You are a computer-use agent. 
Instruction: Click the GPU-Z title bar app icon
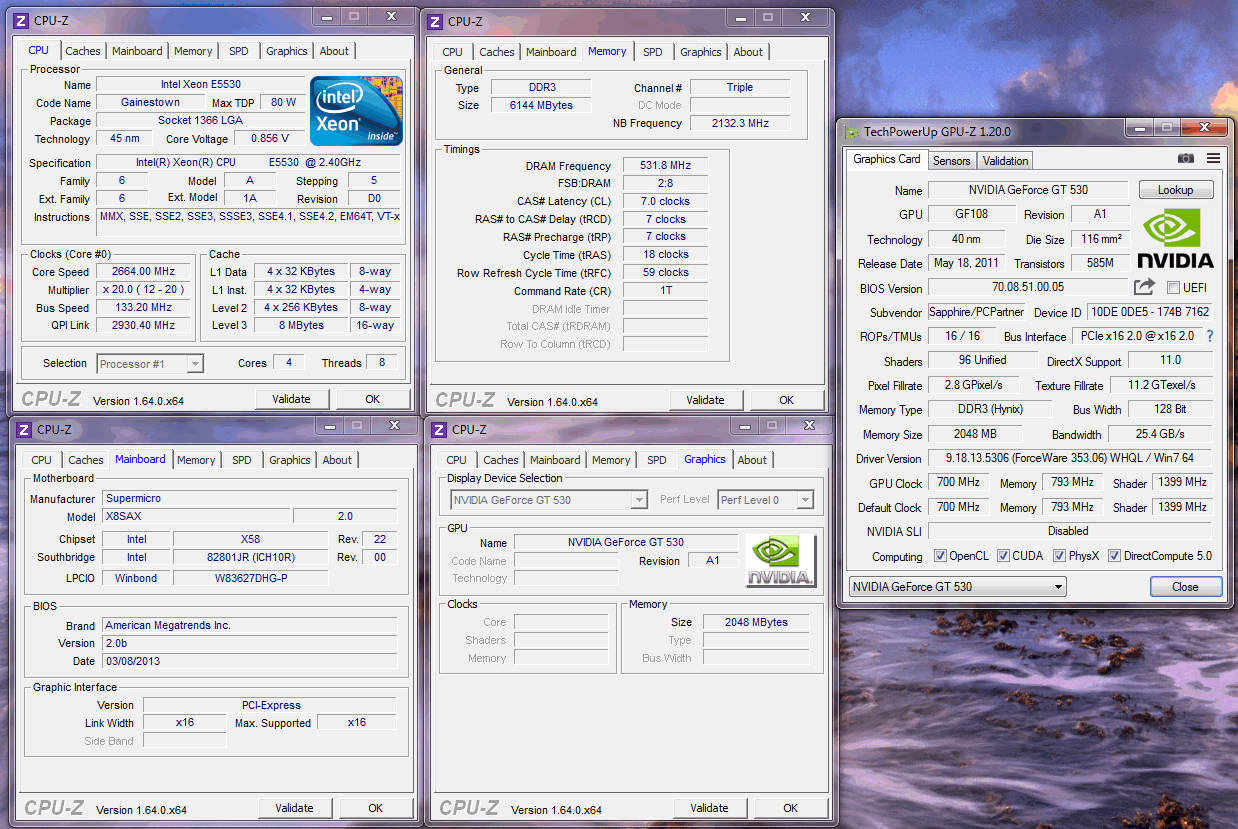(x=852, y=131)
